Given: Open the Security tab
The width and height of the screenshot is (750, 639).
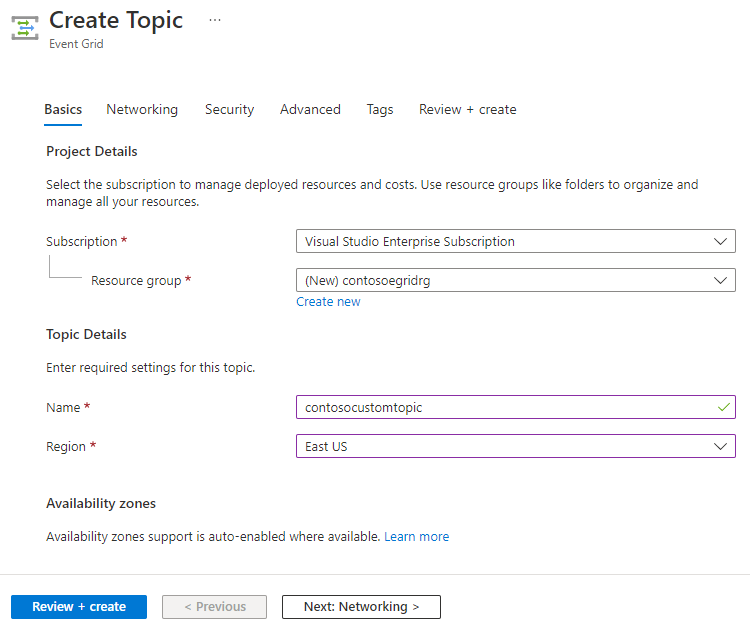Looking at the screenshot, I should tap(229, 109).
